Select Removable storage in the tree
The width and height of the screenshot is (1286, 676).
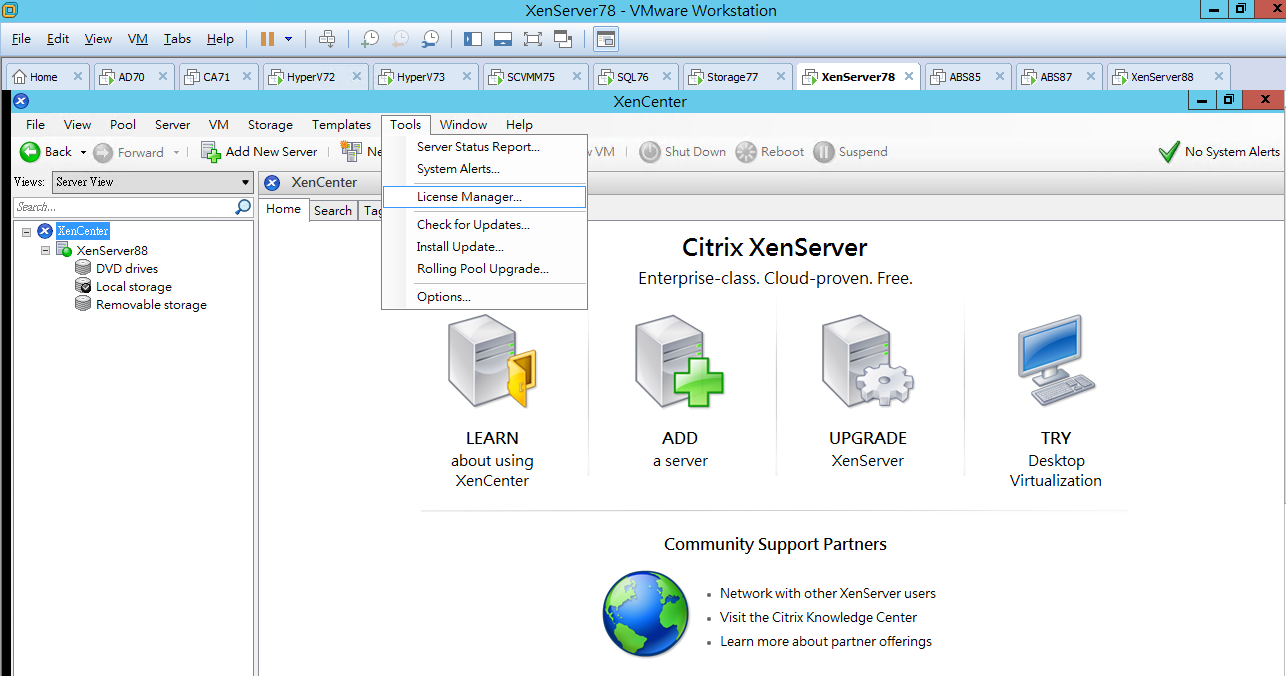[151, 305]
